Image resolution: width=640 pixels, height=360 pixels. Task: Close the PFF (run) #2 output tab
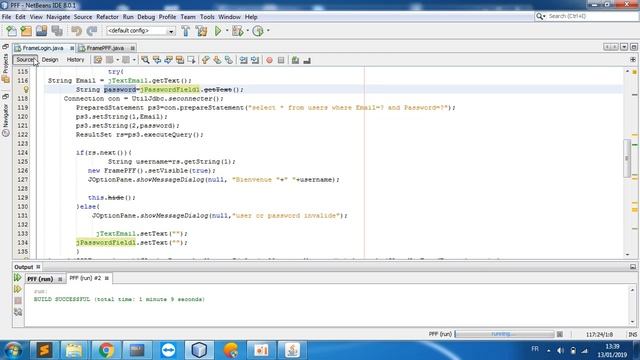(x=107, y=278)
